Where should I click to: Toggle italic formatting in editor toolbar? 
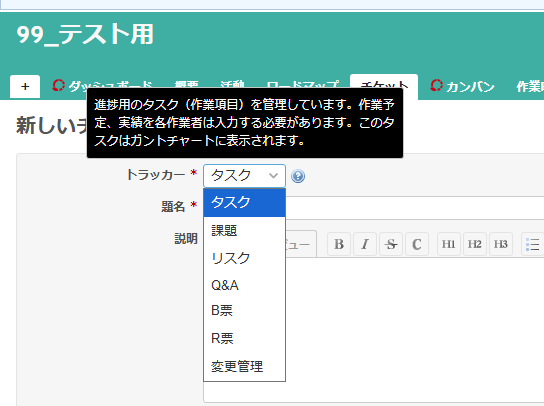(x=365, y=244)
